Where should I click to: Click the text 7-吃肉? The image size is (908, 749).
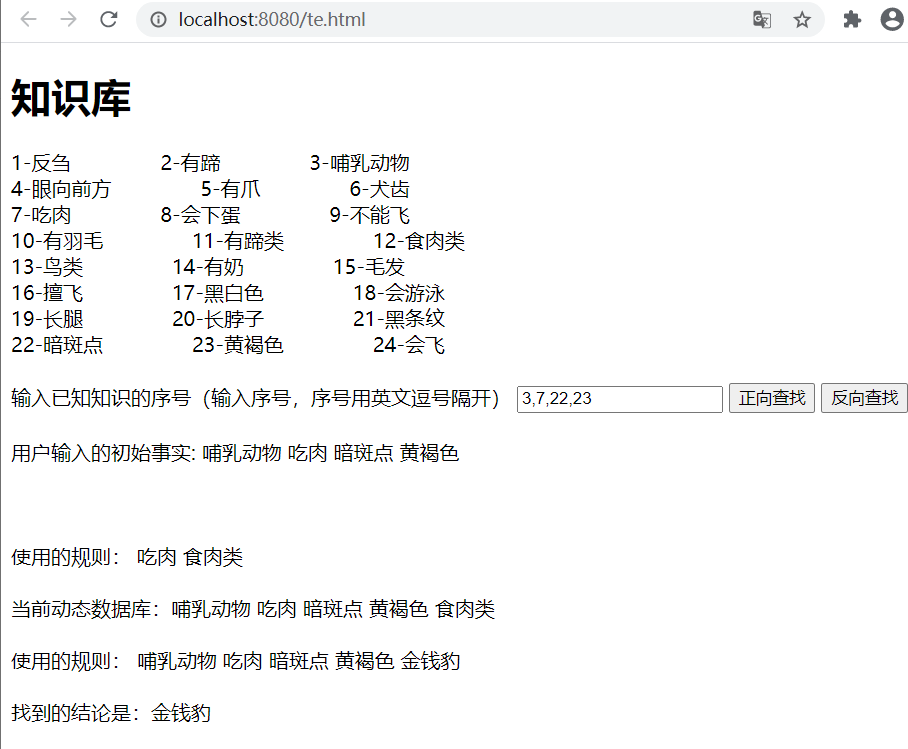(41, 215)
